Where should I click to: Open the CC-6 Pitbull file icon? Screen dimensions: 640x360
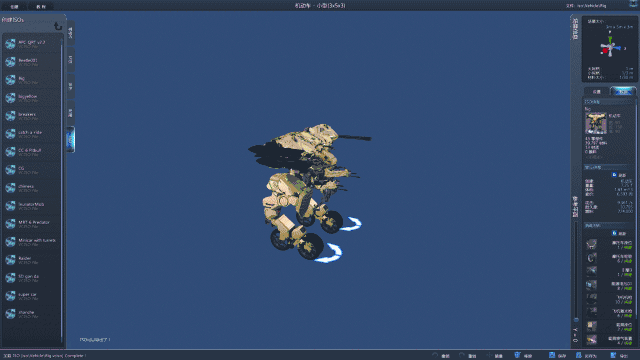tap(10, 151)
